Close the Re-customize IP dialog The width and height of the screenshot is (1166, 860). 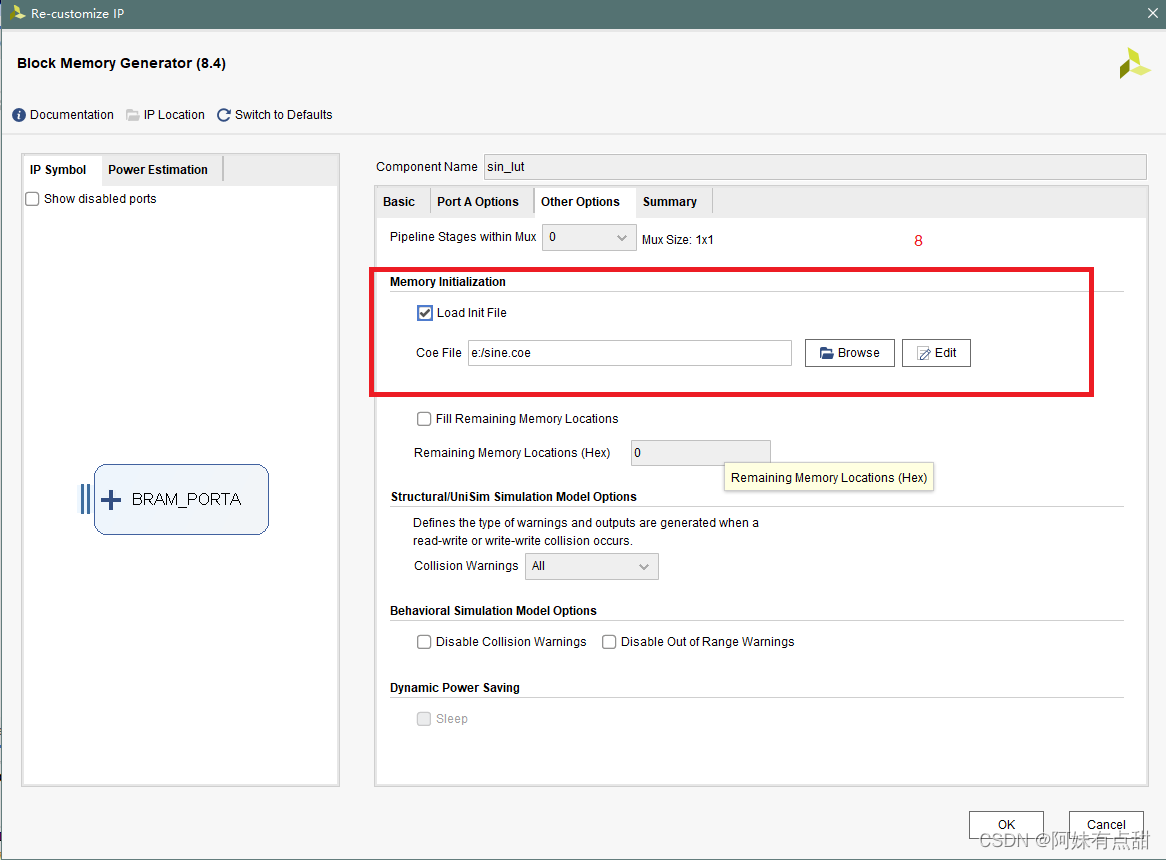[1153, 13]
